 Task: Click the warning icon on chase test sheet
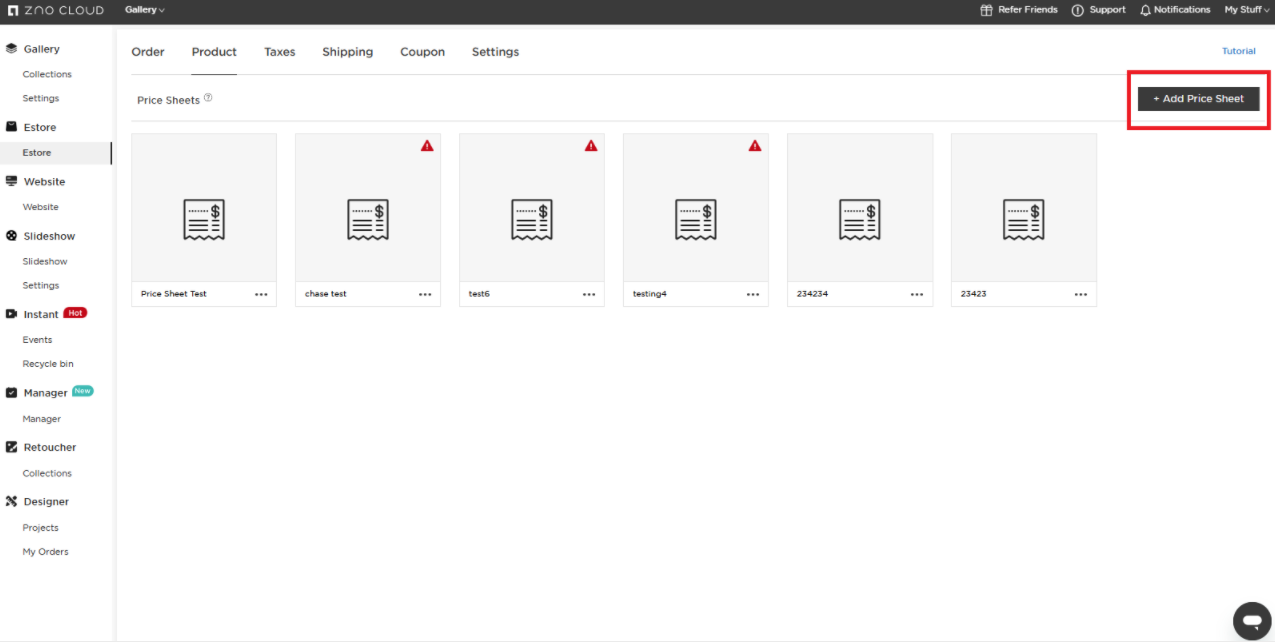click(x=427, y=146)
